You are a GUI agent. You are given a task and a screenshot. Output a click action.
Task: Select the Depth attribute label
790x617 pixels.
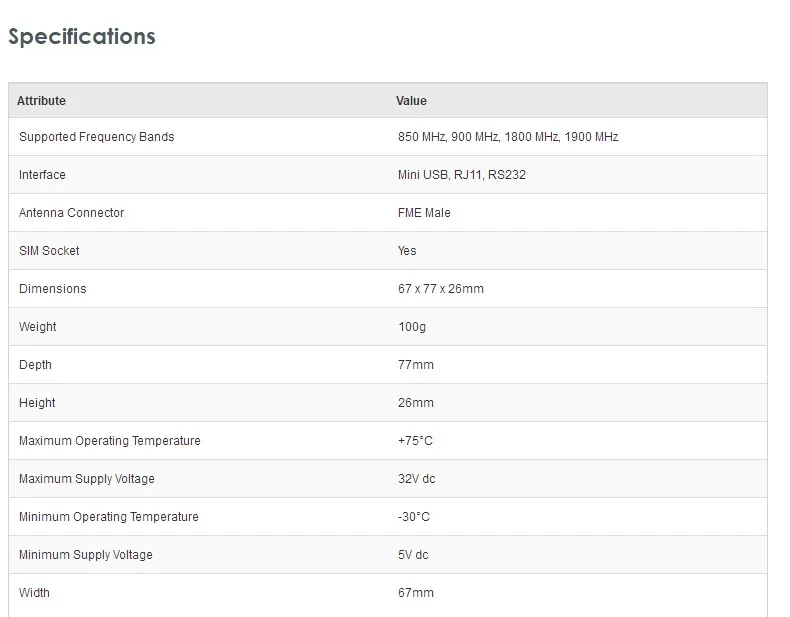point(35,365)
